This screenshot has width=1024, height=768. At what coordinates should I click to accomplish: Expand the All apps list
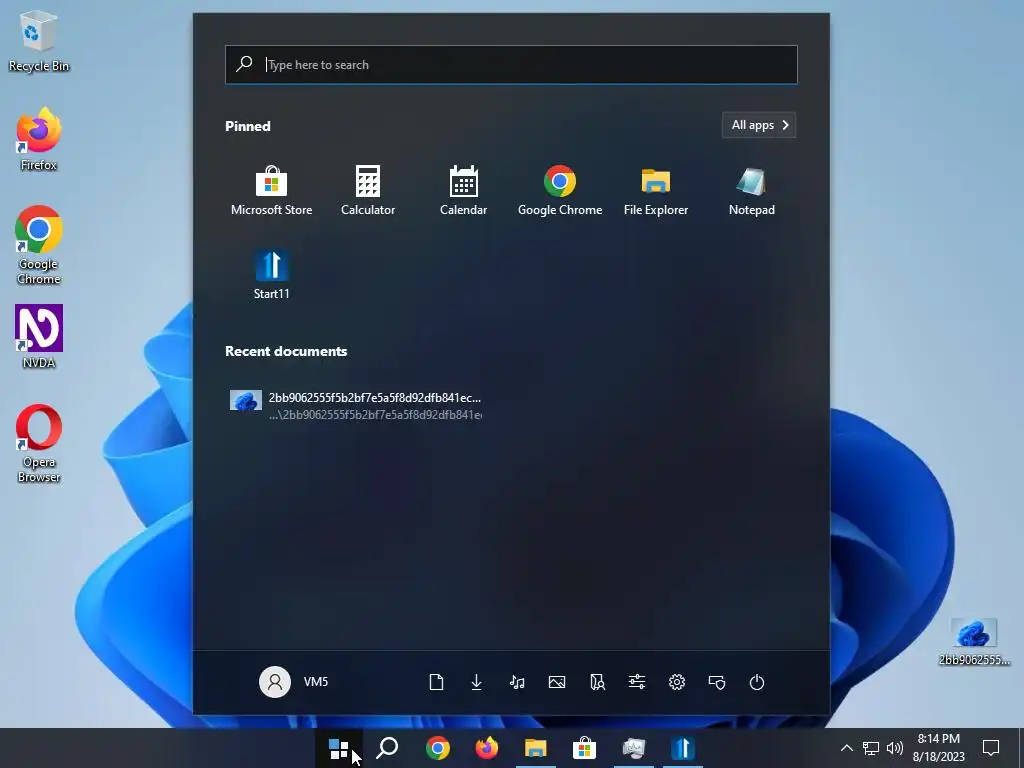759,125
